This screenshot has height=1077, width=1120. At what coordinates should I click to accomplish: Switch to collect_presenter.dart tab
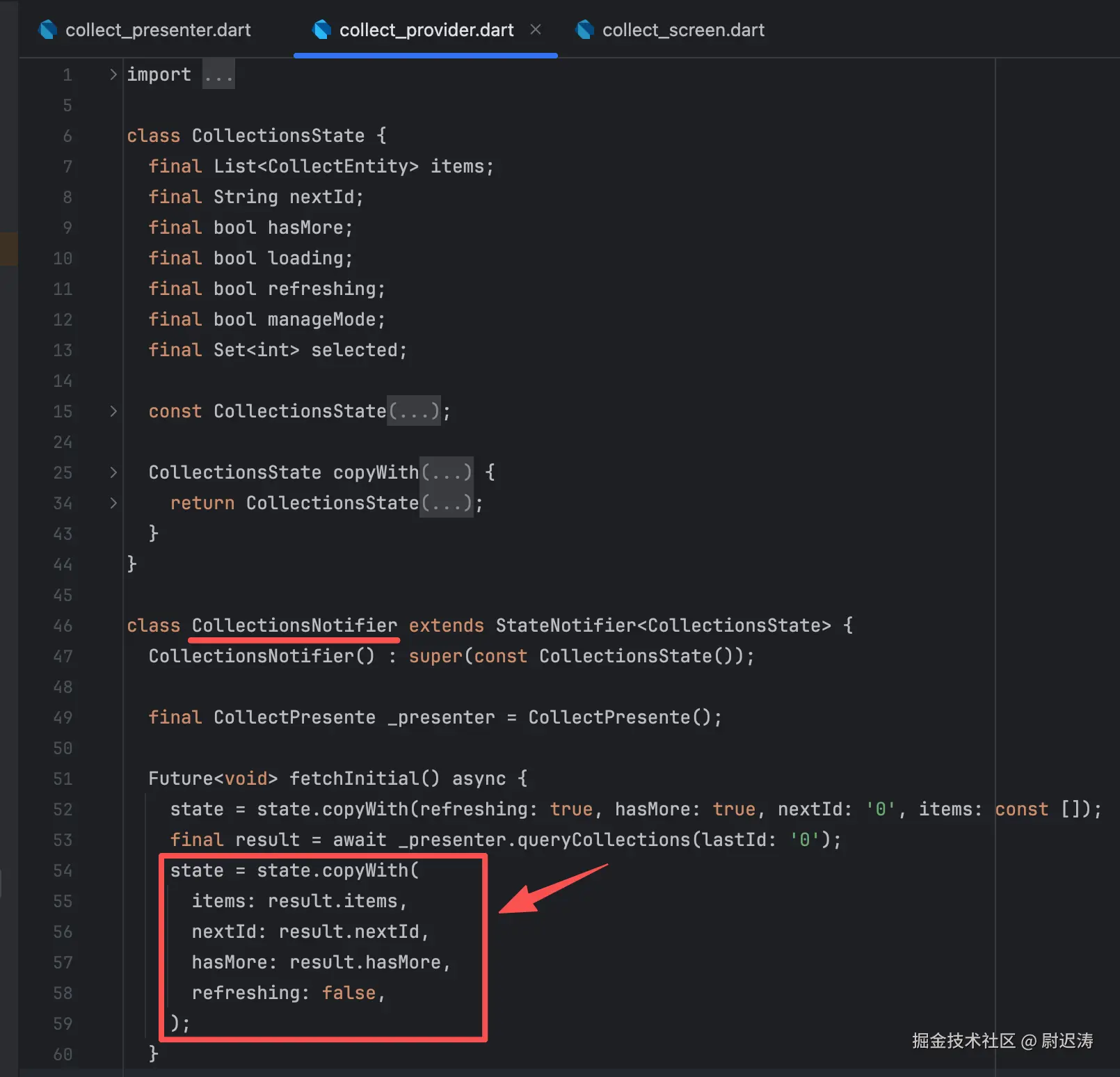point(145,30)
